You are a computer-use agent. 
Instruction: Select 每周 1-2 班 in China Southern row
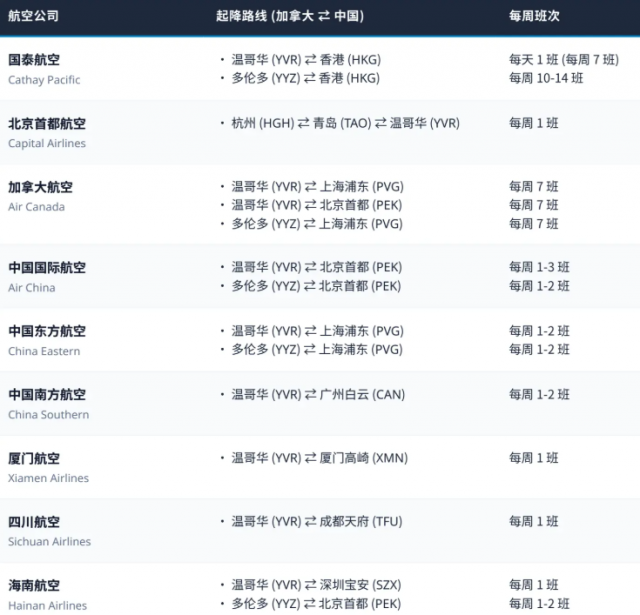click(539, 394)
